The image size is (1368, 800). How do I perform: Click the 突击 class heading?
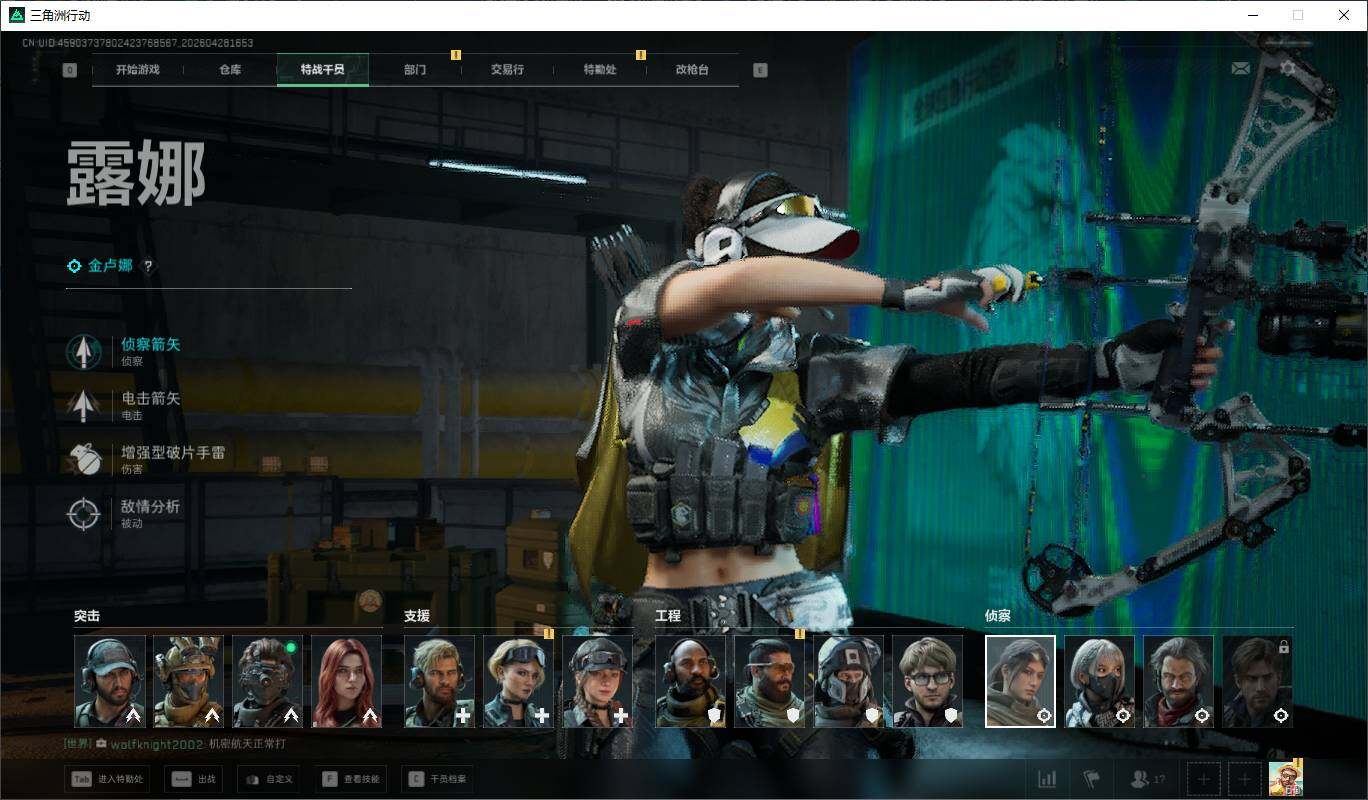tap(87, 616)
